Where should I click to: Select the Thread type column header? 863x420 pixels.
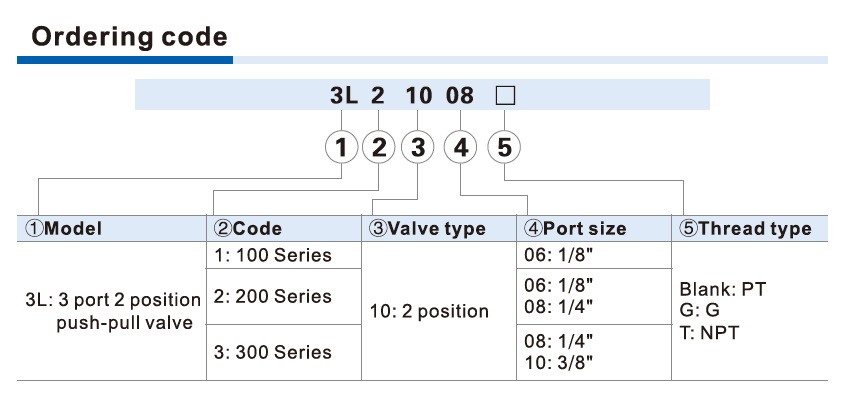pyautogui.click(x=745, y=228)
